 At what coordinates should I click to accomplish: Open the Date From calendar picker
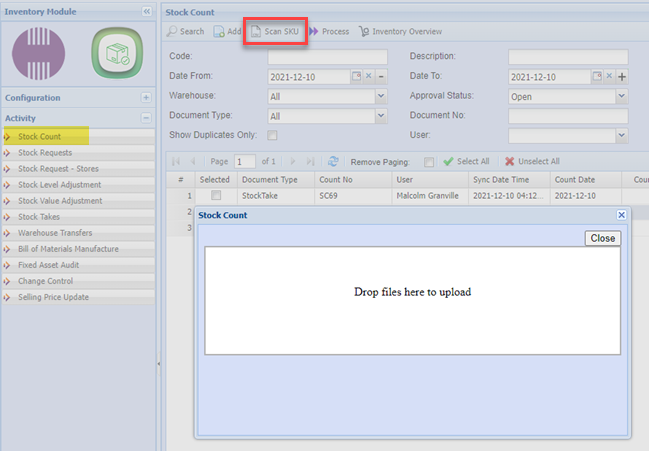356,76
